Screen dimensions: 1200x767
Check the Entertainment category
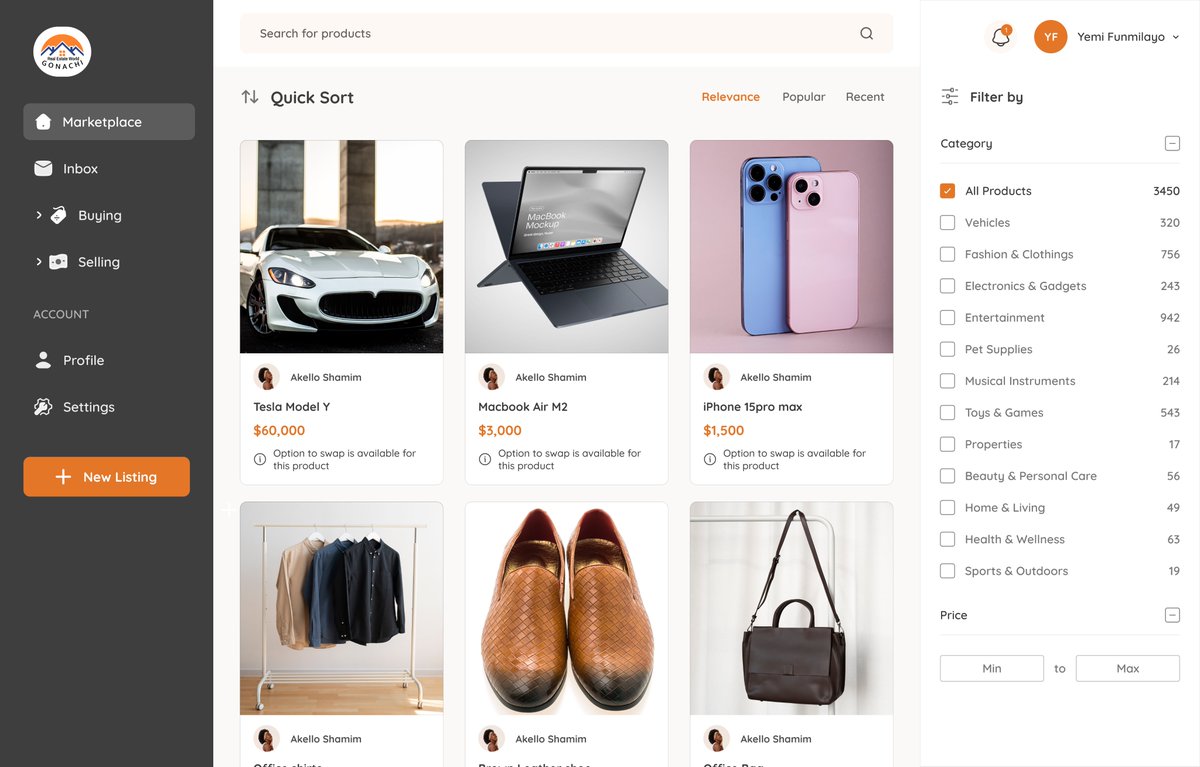click(948, 318)
